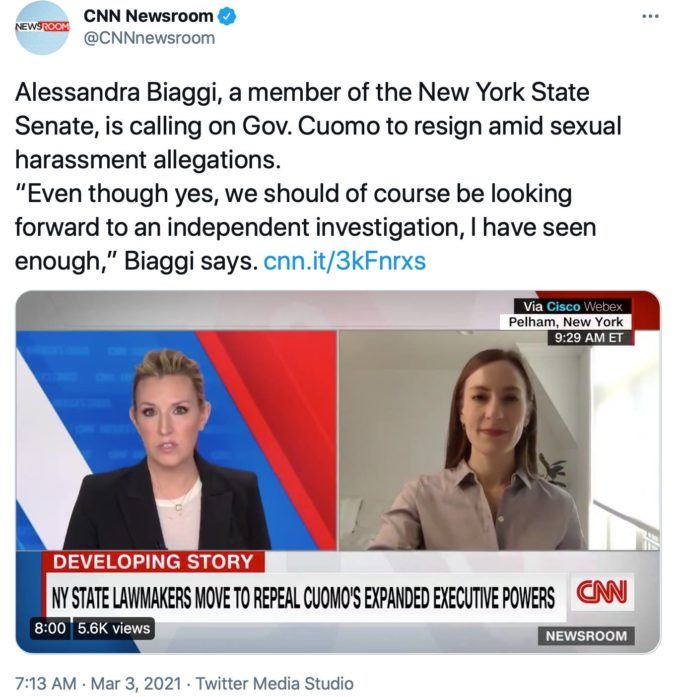Click the red CNN logo in video
Image resolution: width=680 pixels, height=697 pixels.
(x=602, y=592)
